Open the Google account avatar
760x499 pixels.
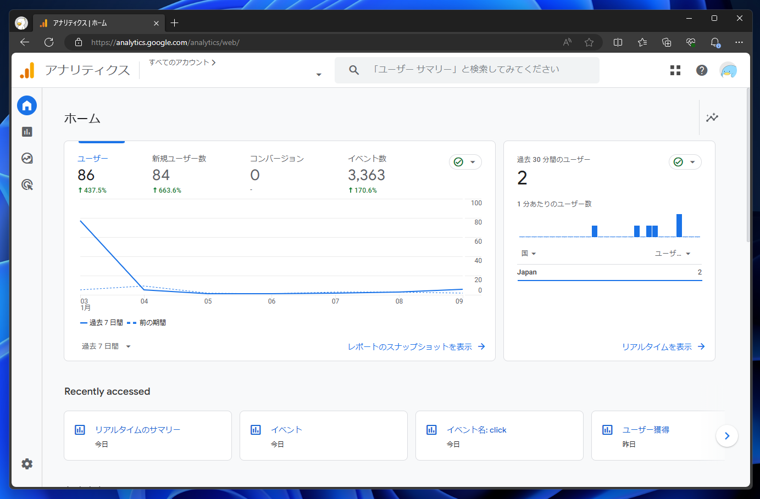click(x=728, y=70)
